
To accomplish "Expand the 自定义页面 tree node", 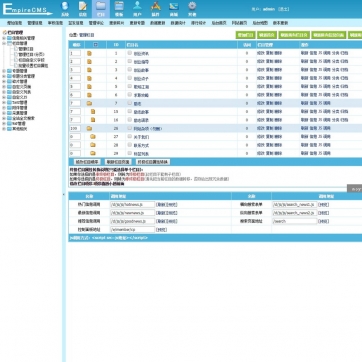I will click(4, 87).
